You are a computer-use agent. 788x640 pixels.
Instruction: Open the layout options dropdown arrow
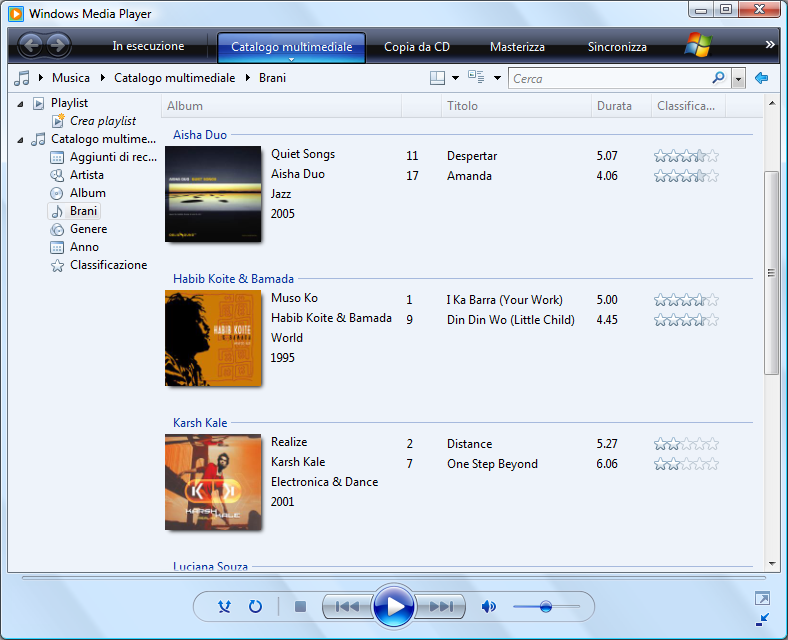[x=455, y=78]
